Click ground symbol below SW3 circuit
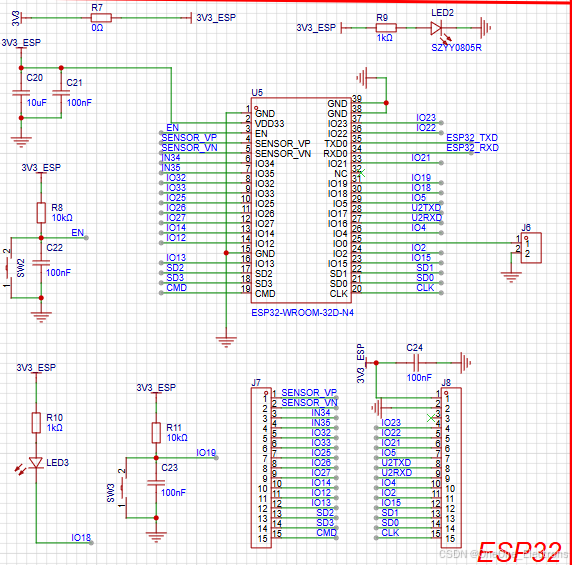This screenshot has height=565, width=572. (x=156, y=537)
